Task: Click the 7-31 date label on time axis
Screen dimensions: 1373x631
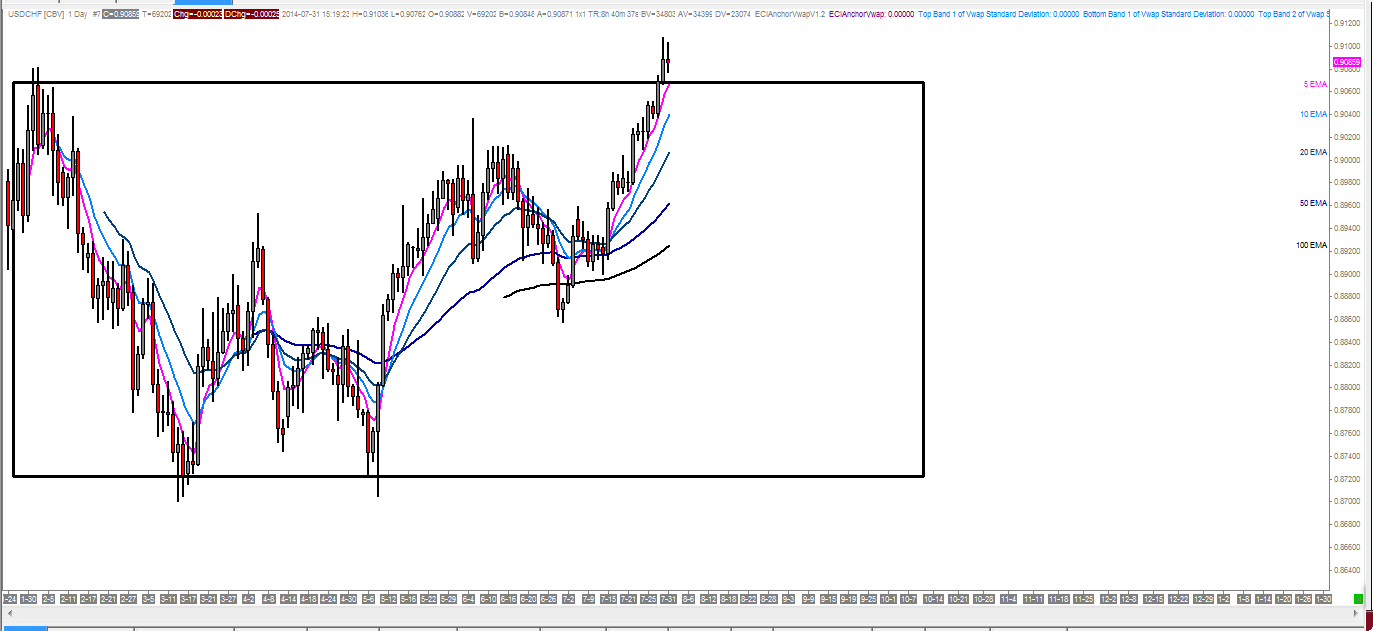Action: point(667,598)
